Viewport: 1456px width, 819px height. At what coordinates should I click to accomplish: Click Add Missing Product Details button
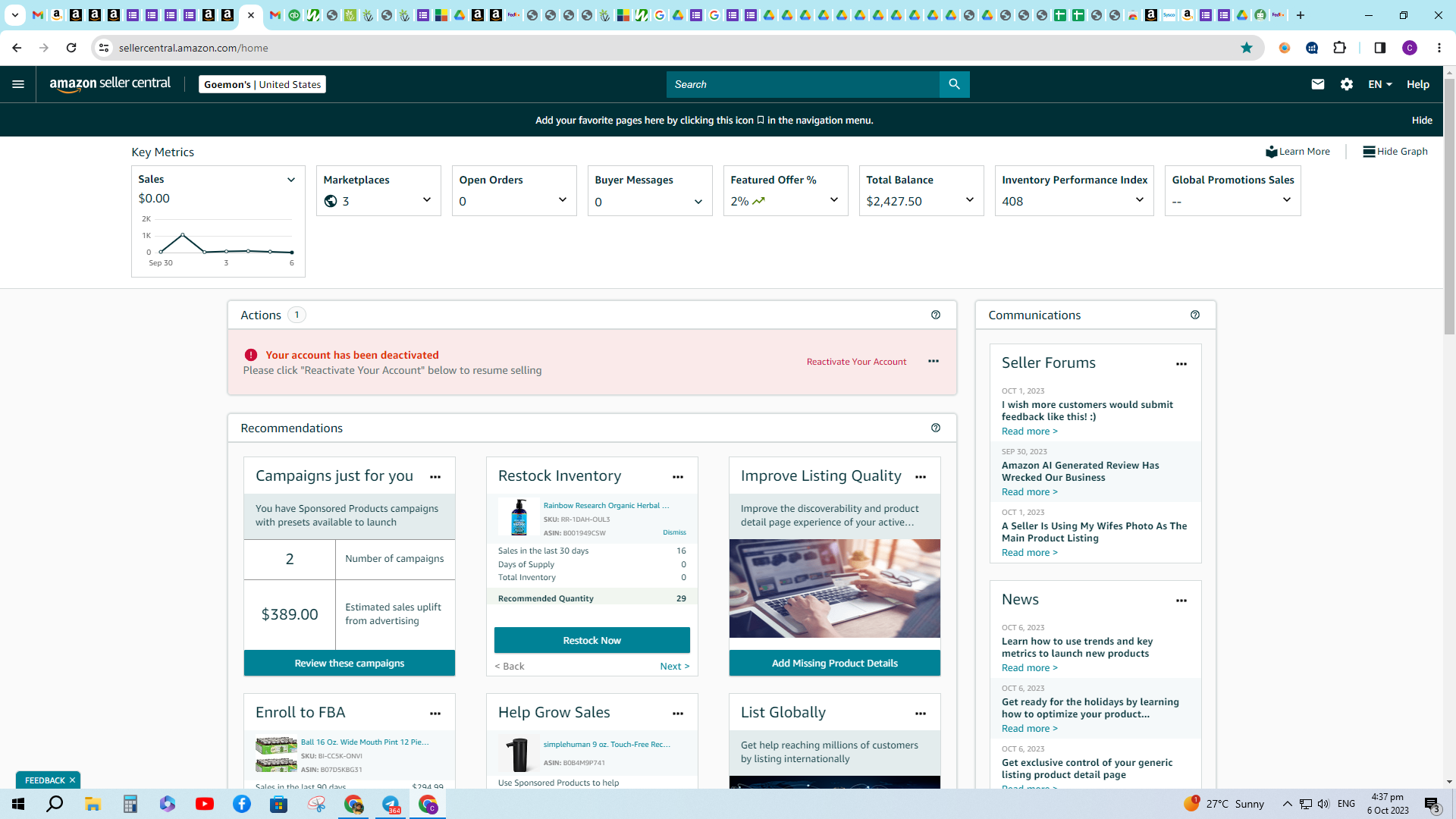point(835,663)
